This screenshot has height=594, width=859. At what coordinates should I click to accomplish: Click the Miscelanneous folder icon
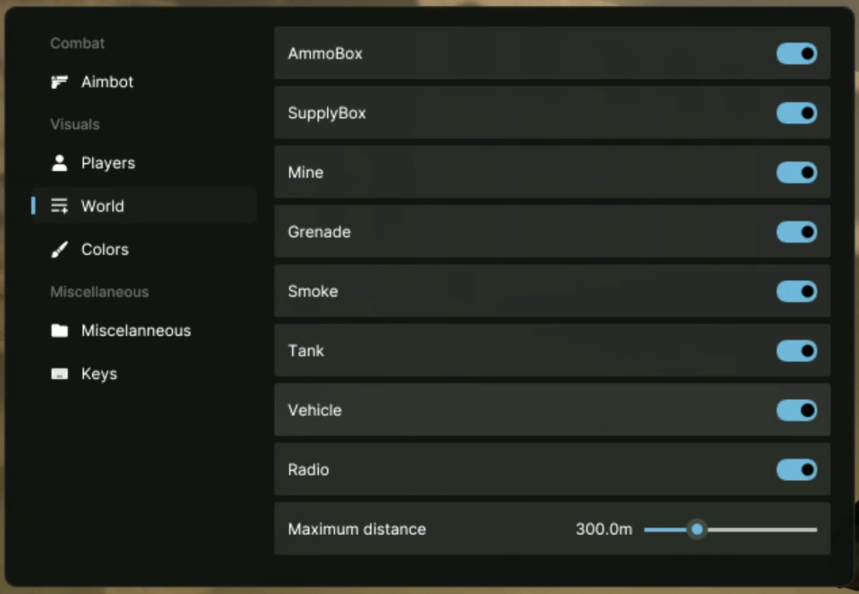(60, 330)
